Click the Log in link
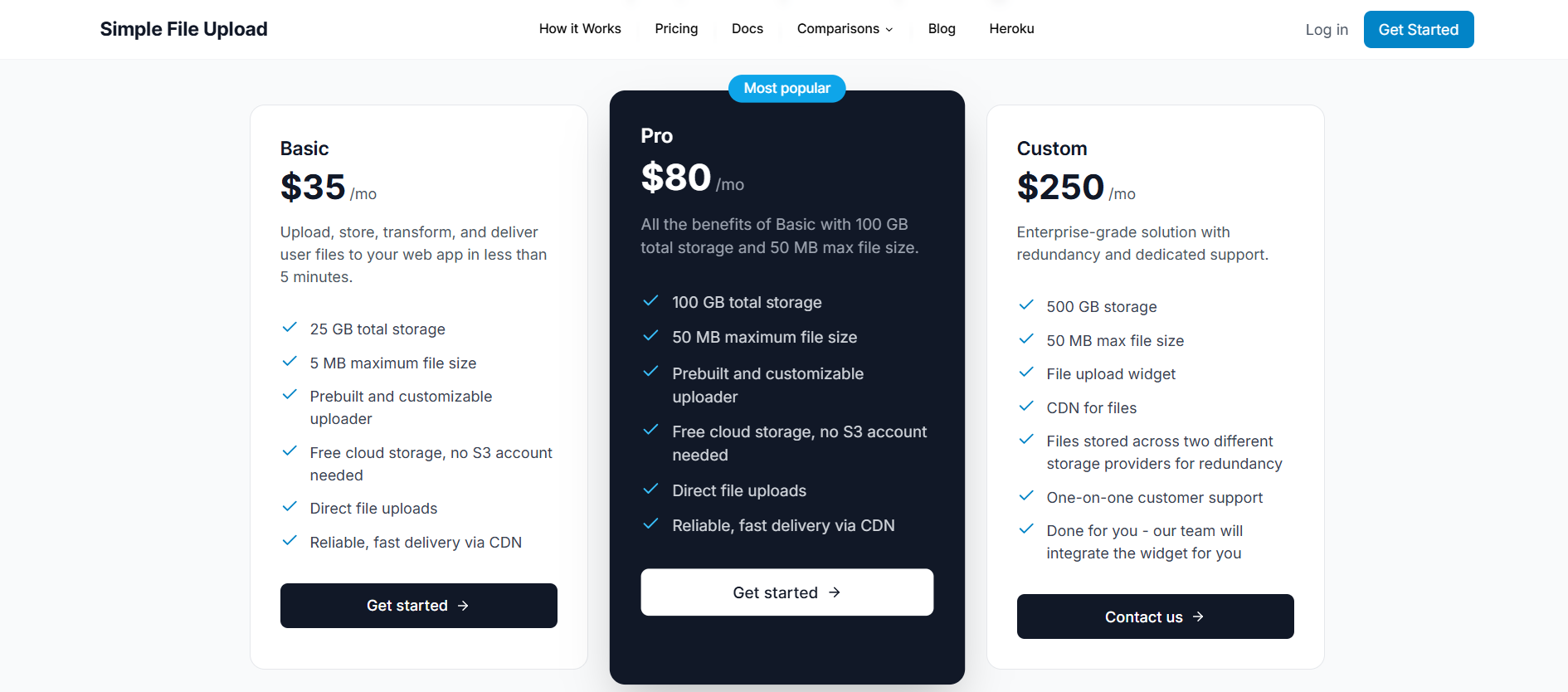The height and width of the screenshot is (692, 1568). coord(1326,29)
